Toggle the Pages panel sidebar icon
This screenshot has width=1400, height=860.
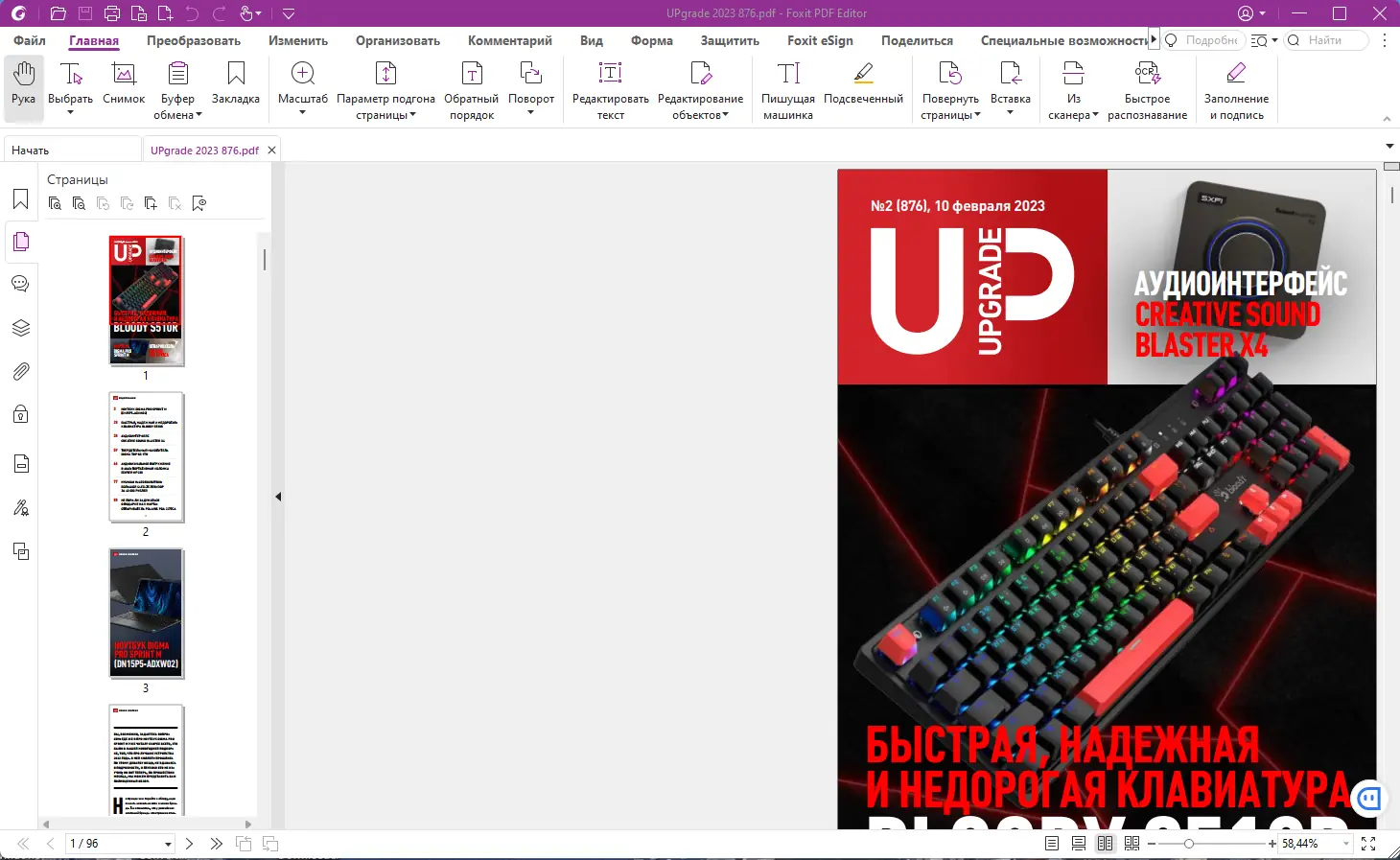pyautogui.click(x=21, y=243)
